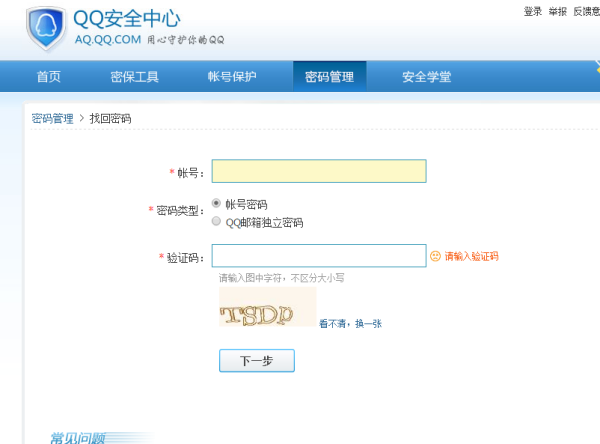600x444 pixels.
Task: Select the 帐号密码 radio option
Action: click(x=216, y=203)
